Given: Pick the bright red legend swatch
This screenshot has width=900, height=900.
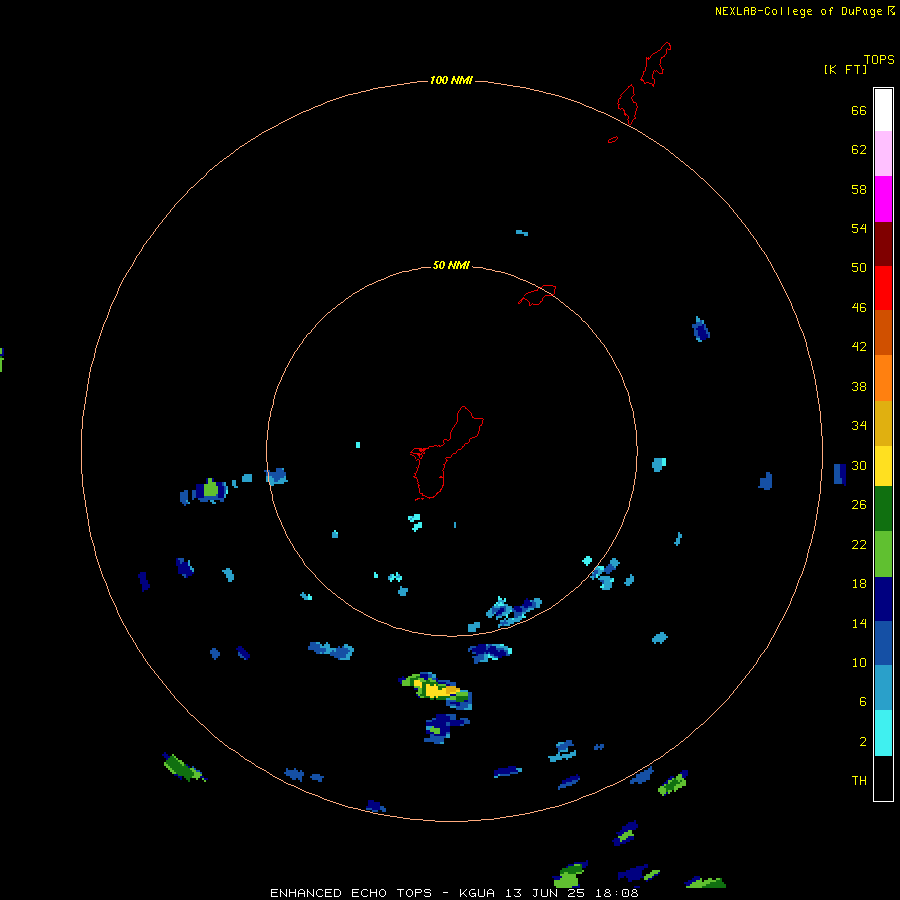Looking at the screenshot, I should coord(883,288).
